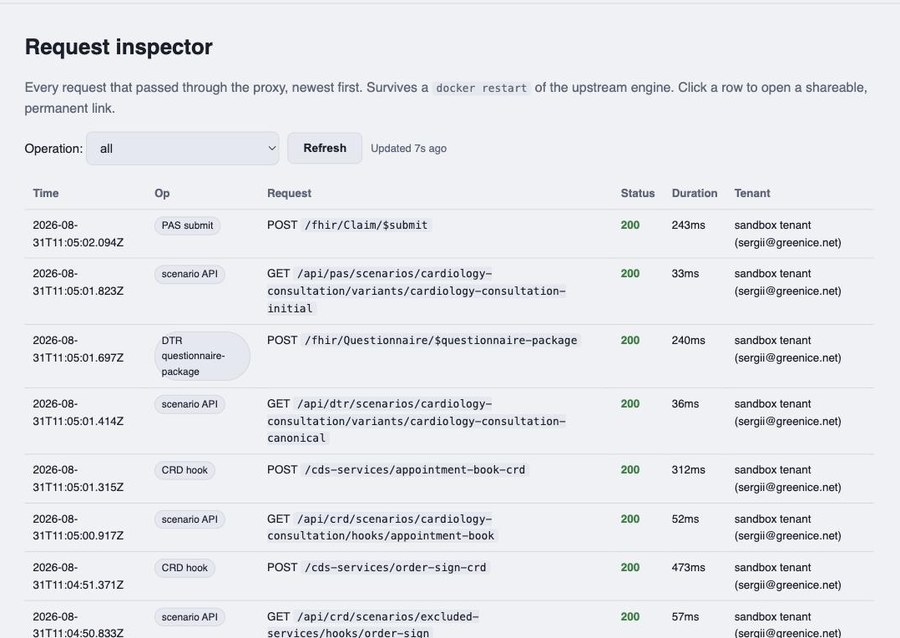Image resolution: width=900 pixels, height=638 pixels.
Task: Click timestamp 2026-08-31T11:05:01.823Z
Action: 78,282
